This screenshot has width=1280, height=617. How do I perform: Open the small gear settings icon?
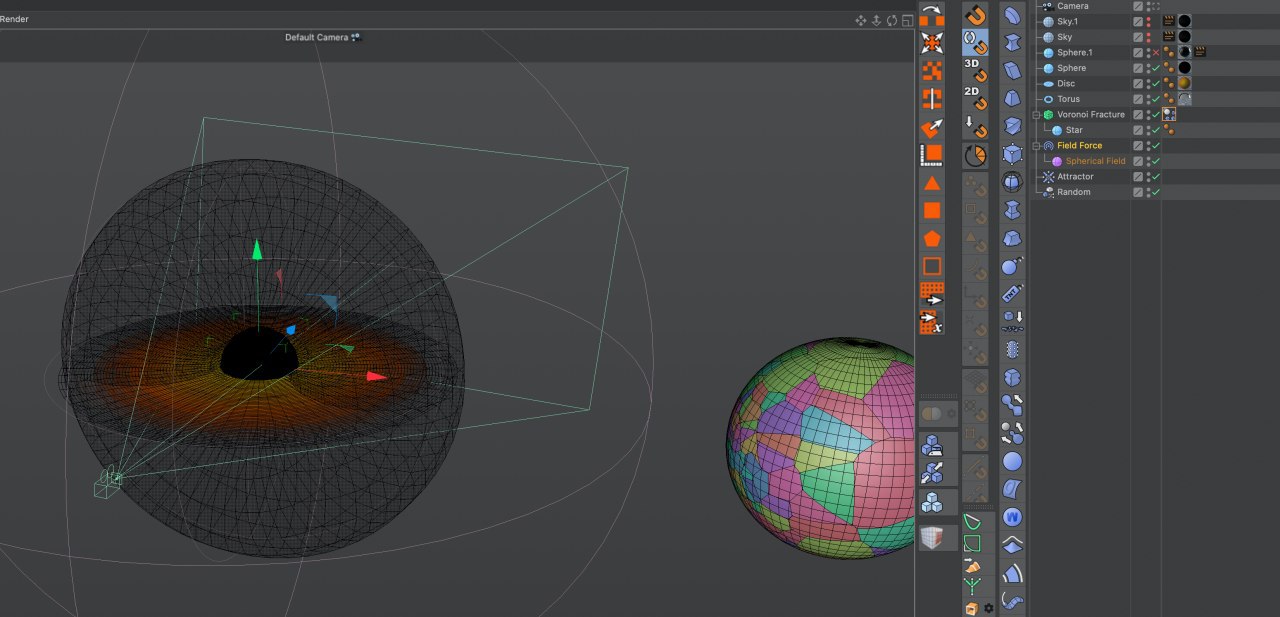click(989, 607)
